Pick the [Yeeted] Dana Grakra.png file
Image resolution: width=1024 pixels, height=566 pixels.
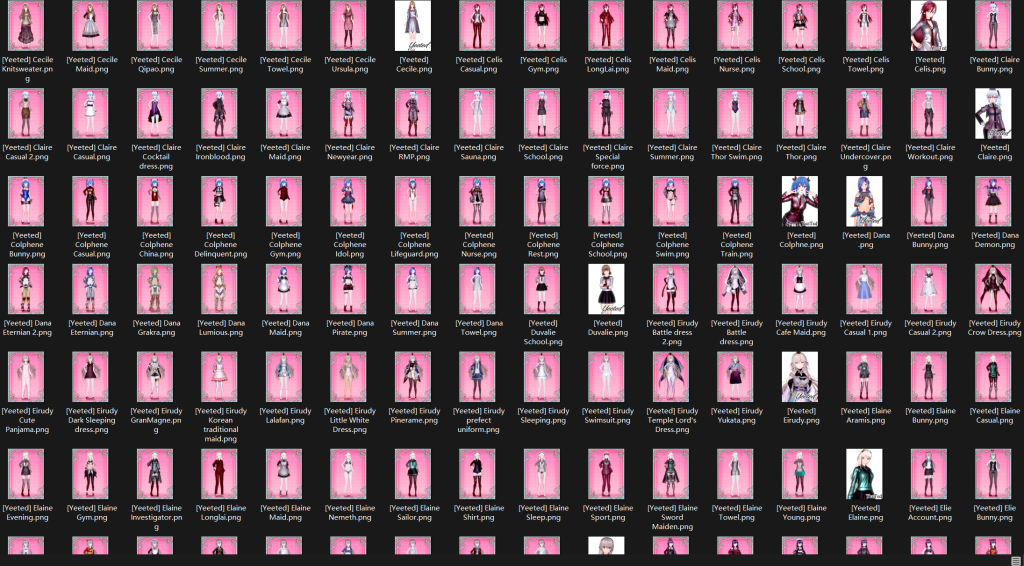pos(155,289)
